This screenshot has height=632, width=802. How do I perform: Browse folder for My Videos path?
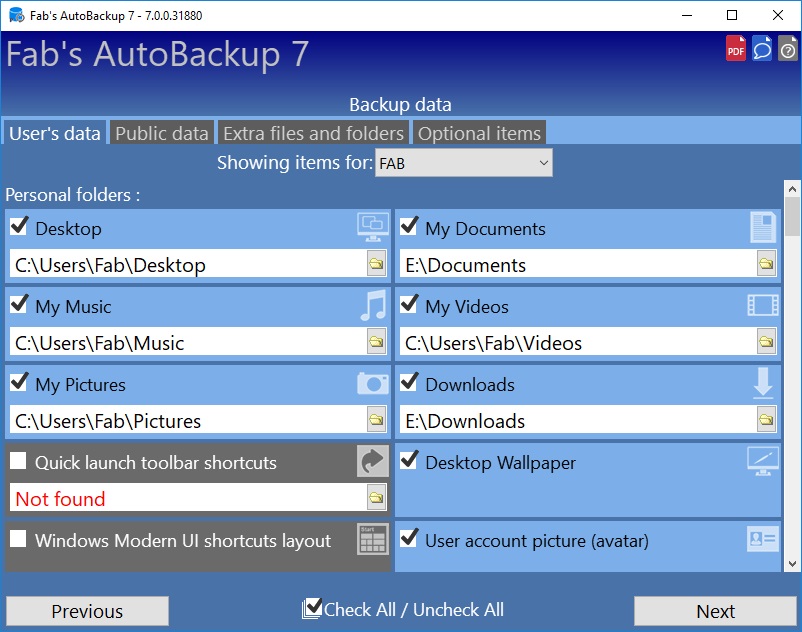766,342
